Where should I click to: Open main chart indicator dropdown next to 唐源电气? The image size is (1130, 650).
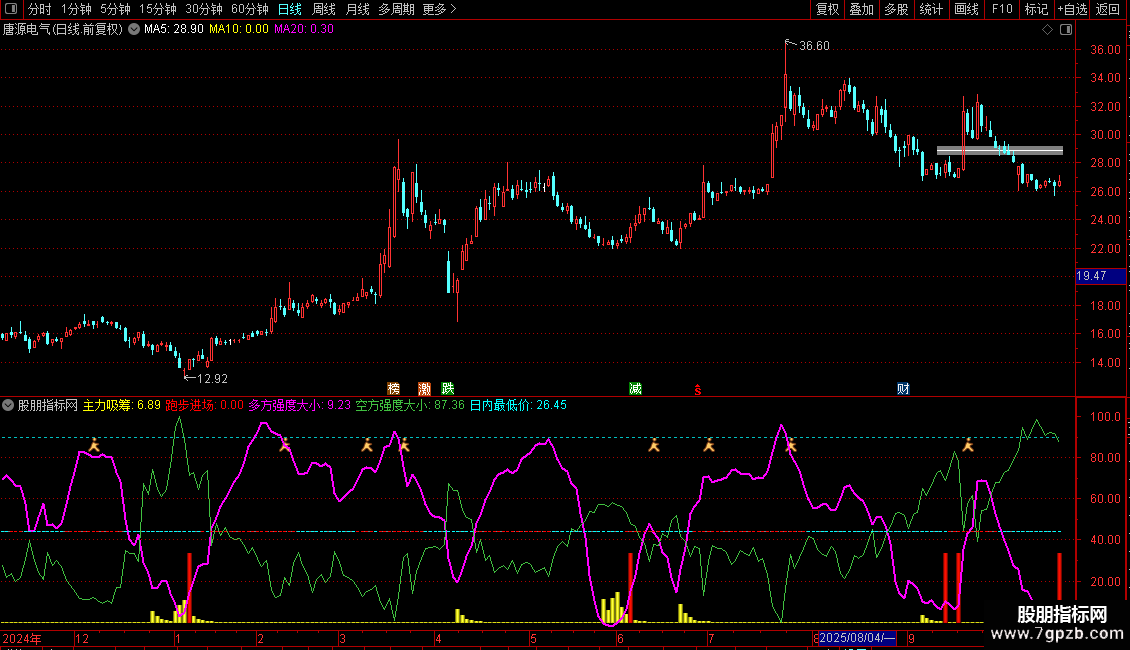click(134, 30)
